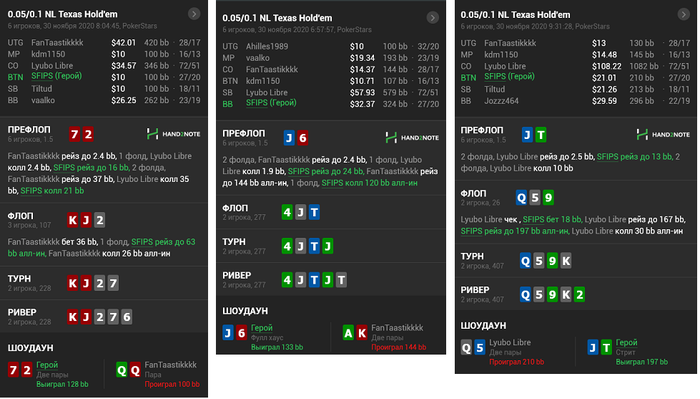Select UTG FanTaastikkkk $42.01 row
Screen dimensions: 700x399
coord(104,43)
